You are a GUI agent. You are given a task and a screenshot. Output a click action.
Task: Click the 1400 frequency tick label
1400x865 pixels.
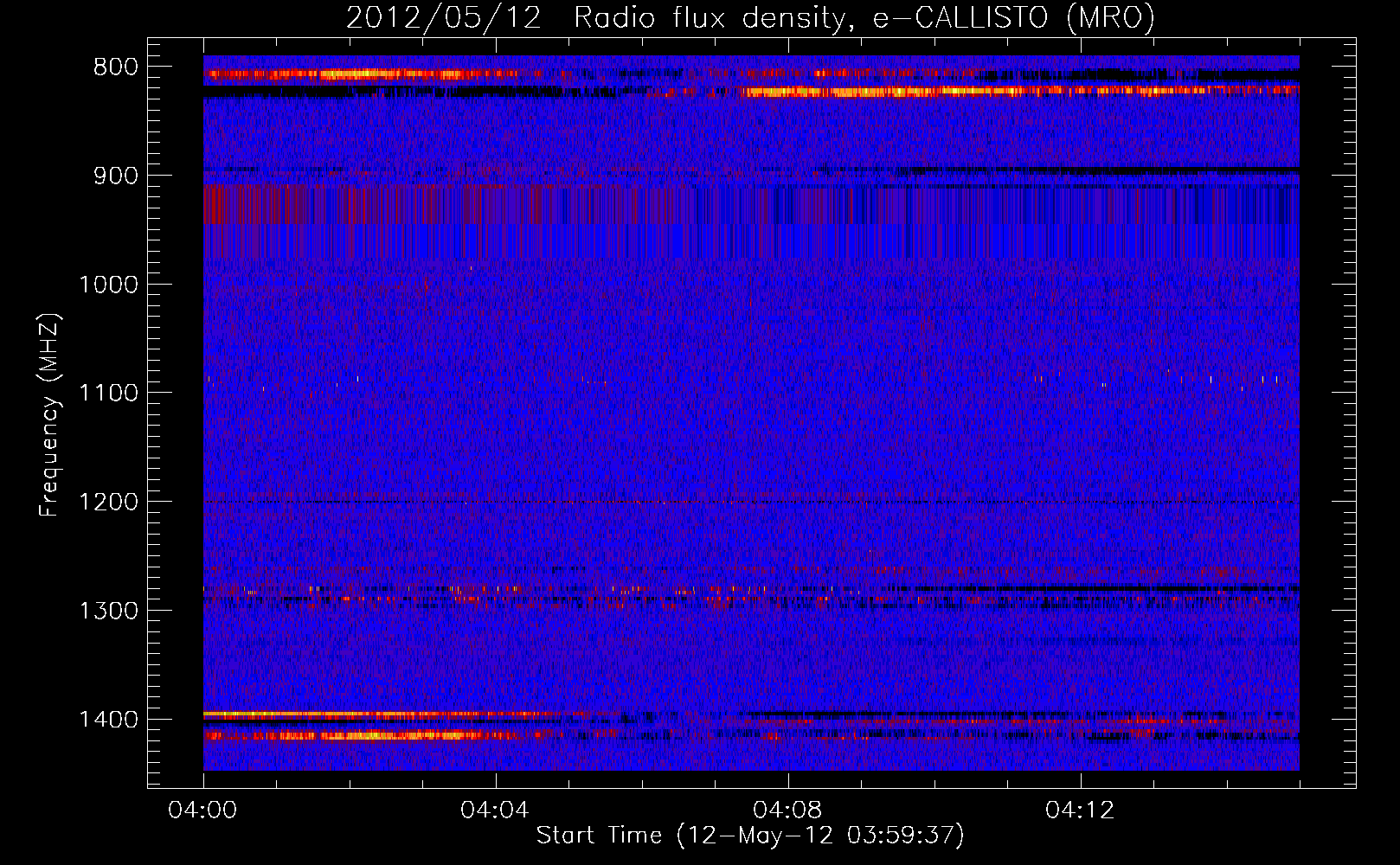pos(108,720)
